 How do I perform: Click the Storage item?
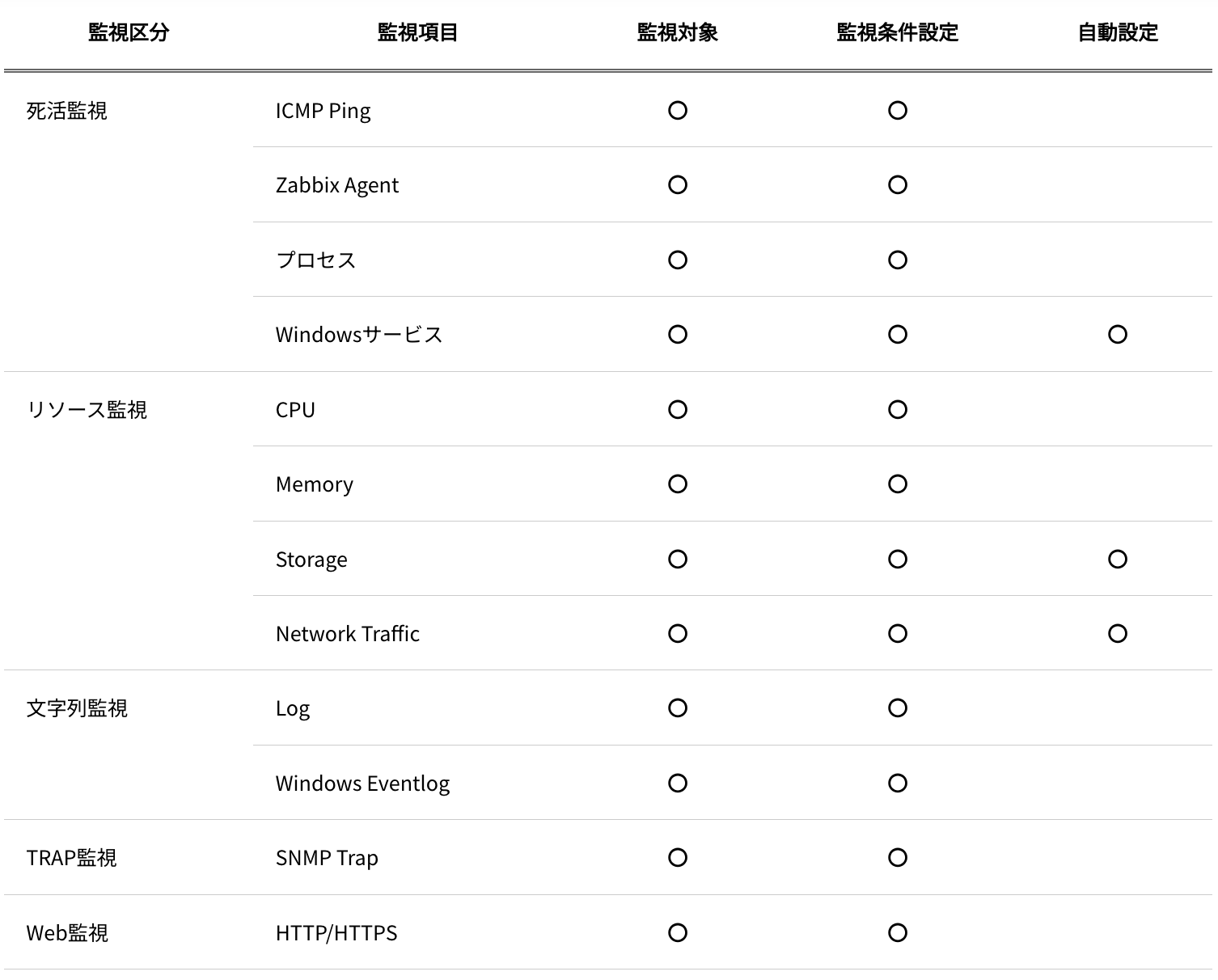pos(311,560)
